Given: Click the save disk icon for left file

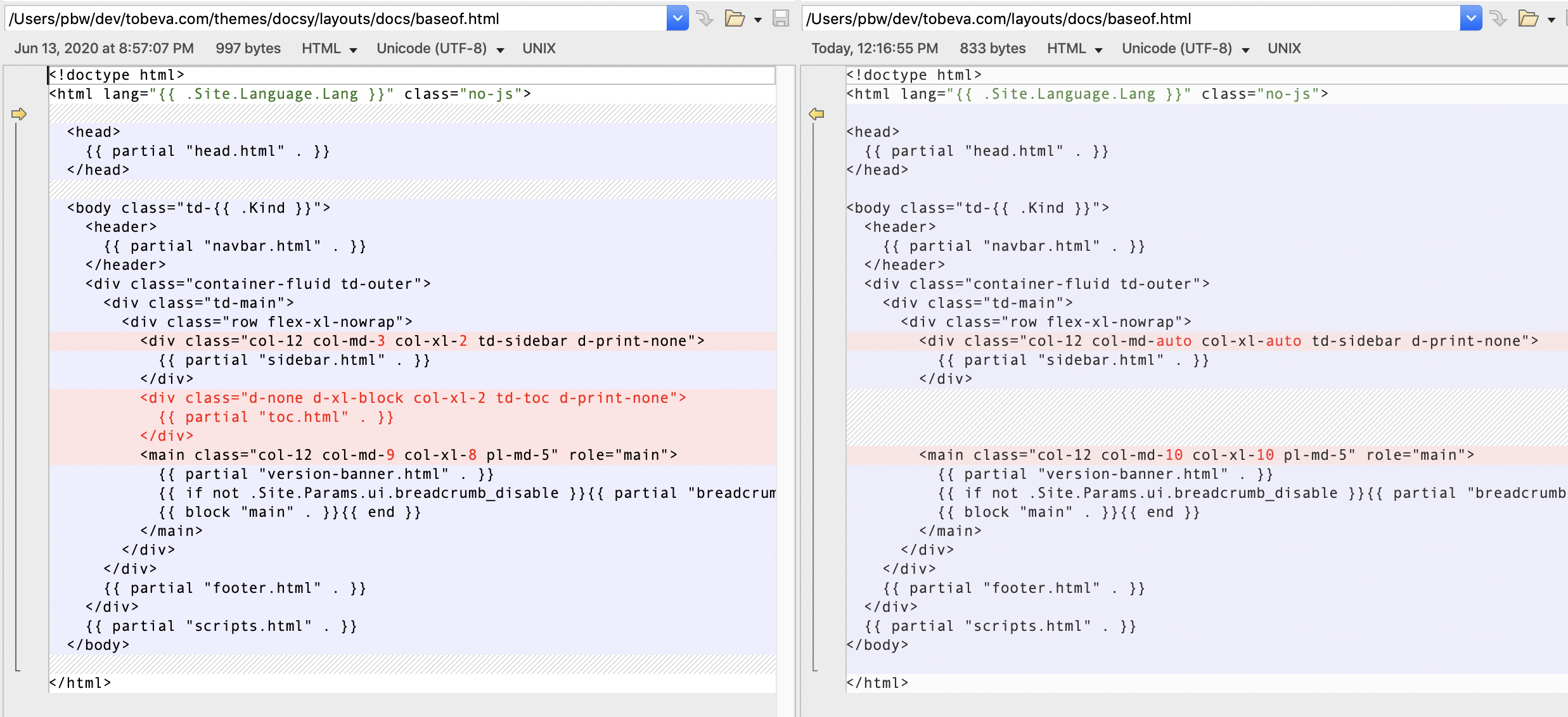Looking at the screenshot, I should [x=781, y=18].
